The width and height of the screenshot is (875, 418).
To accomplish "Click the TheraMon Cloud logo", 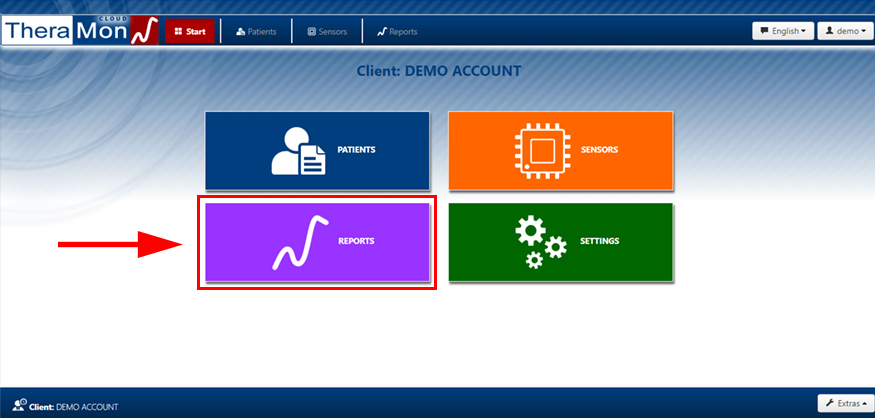I will click(x=80, y=31).
